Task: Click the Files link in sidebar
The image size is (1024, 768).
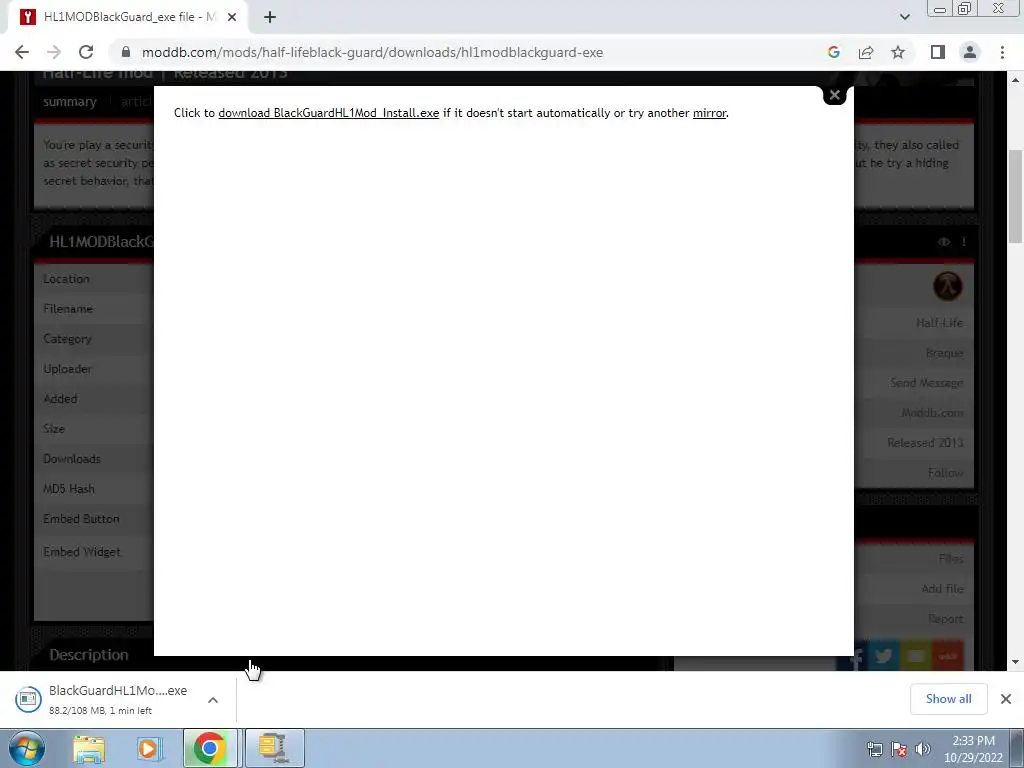Action: 951,558
